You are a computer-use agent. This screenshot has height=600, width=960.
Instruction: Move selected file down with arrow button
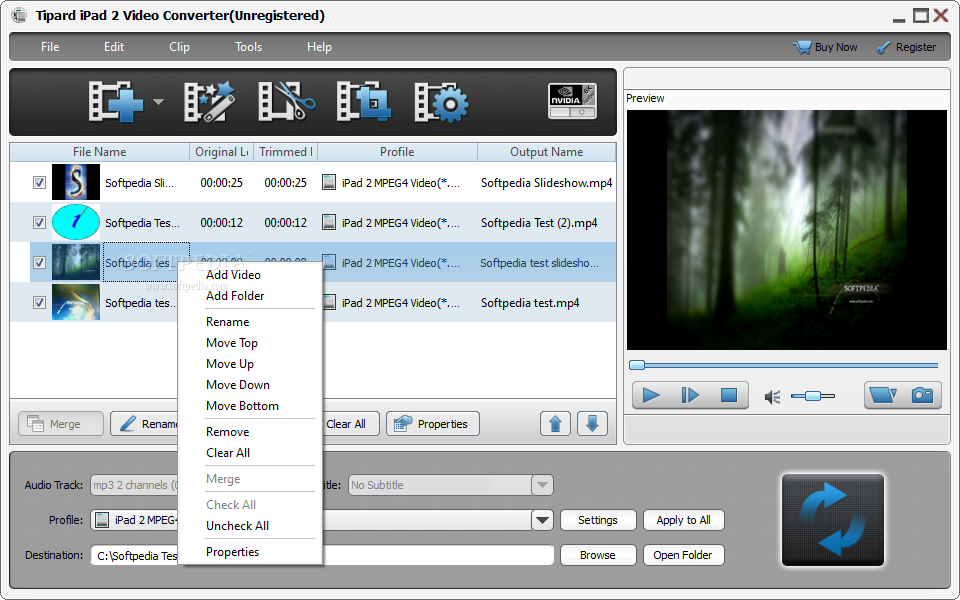click(x=592, y=424)
